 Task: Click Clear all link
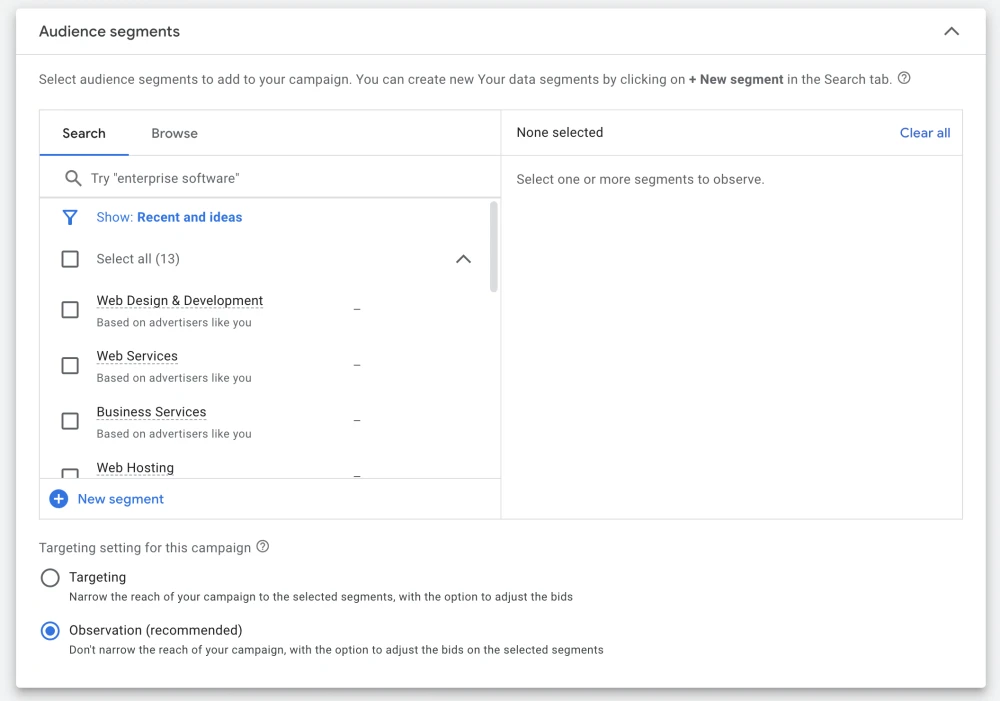[x=925, y=133]
